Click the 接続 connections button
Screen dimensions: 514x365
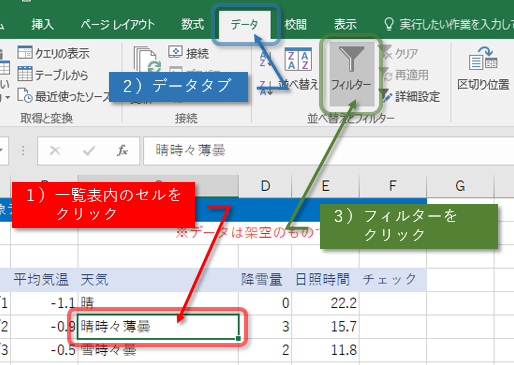click(x=189, y=53)
